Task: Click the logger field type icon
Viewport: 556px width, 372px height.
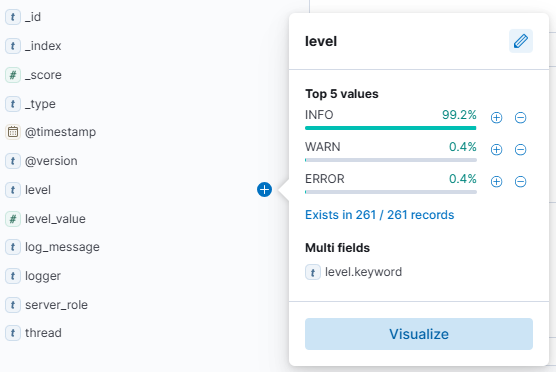Action: coord(13,276)
